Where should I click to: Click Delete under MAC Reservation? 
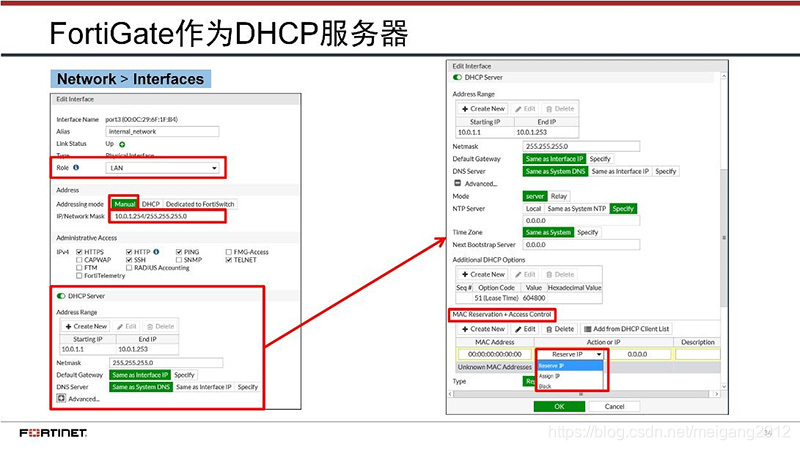click(x=560, y=329)
